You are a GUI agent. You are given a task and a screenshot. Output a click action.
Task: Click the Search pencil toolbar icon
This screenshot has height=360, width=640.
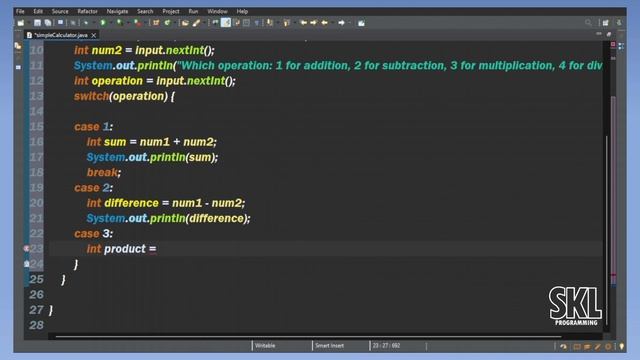pyautogui.click(x=196, y=23)
